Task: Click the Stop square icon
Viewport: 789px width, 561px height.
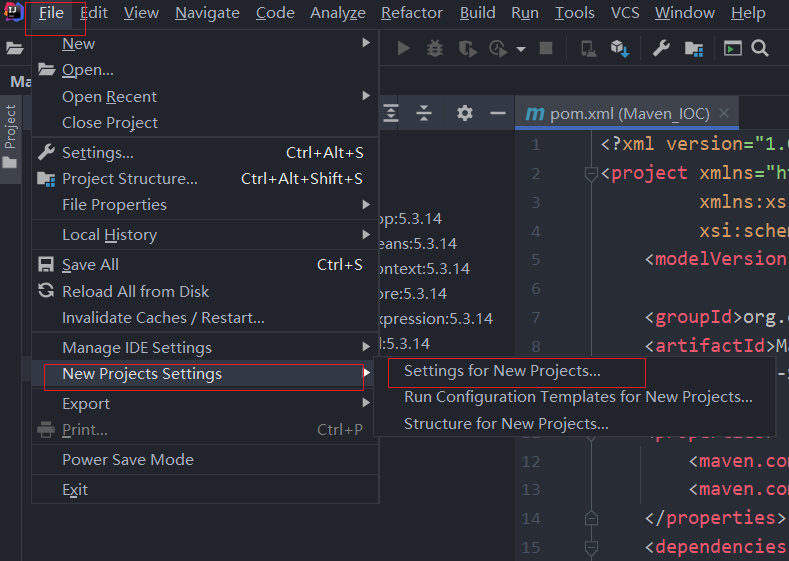Action: [x=545, y=48]
